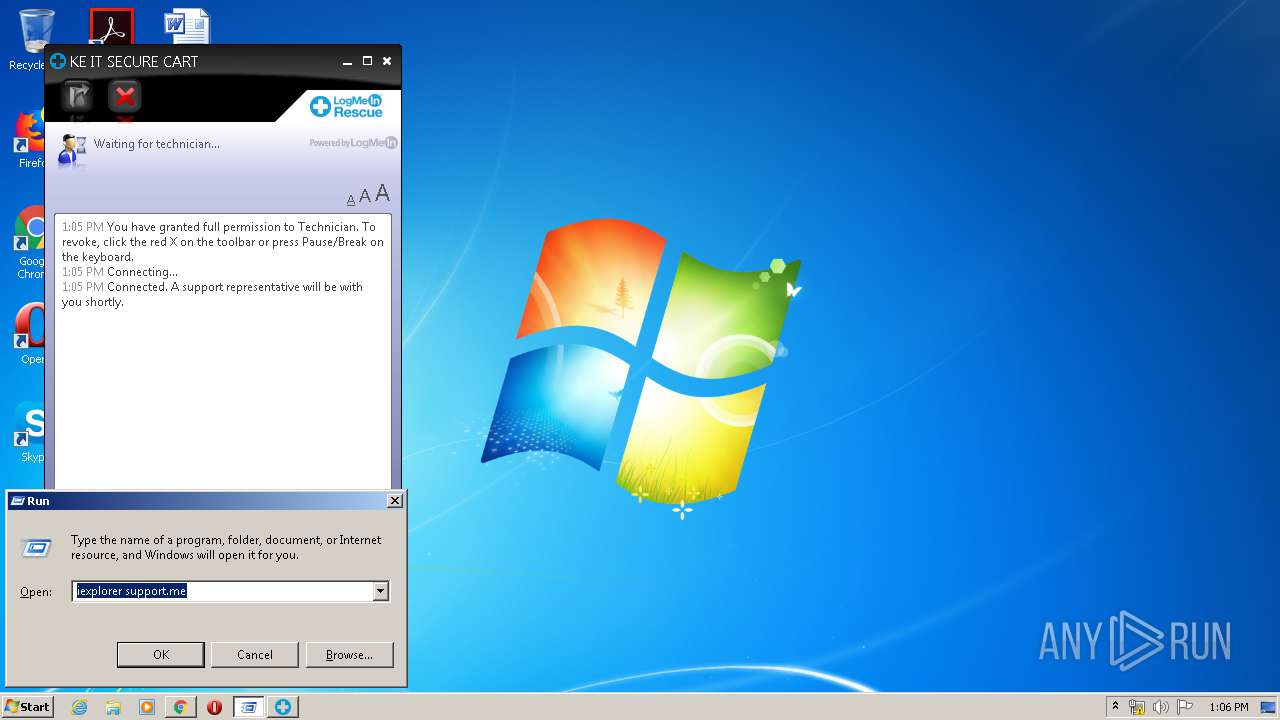This screenshot has width=1280, height=720.
Task: Open Opera from the taskbar
Action: tap(214, 707)
